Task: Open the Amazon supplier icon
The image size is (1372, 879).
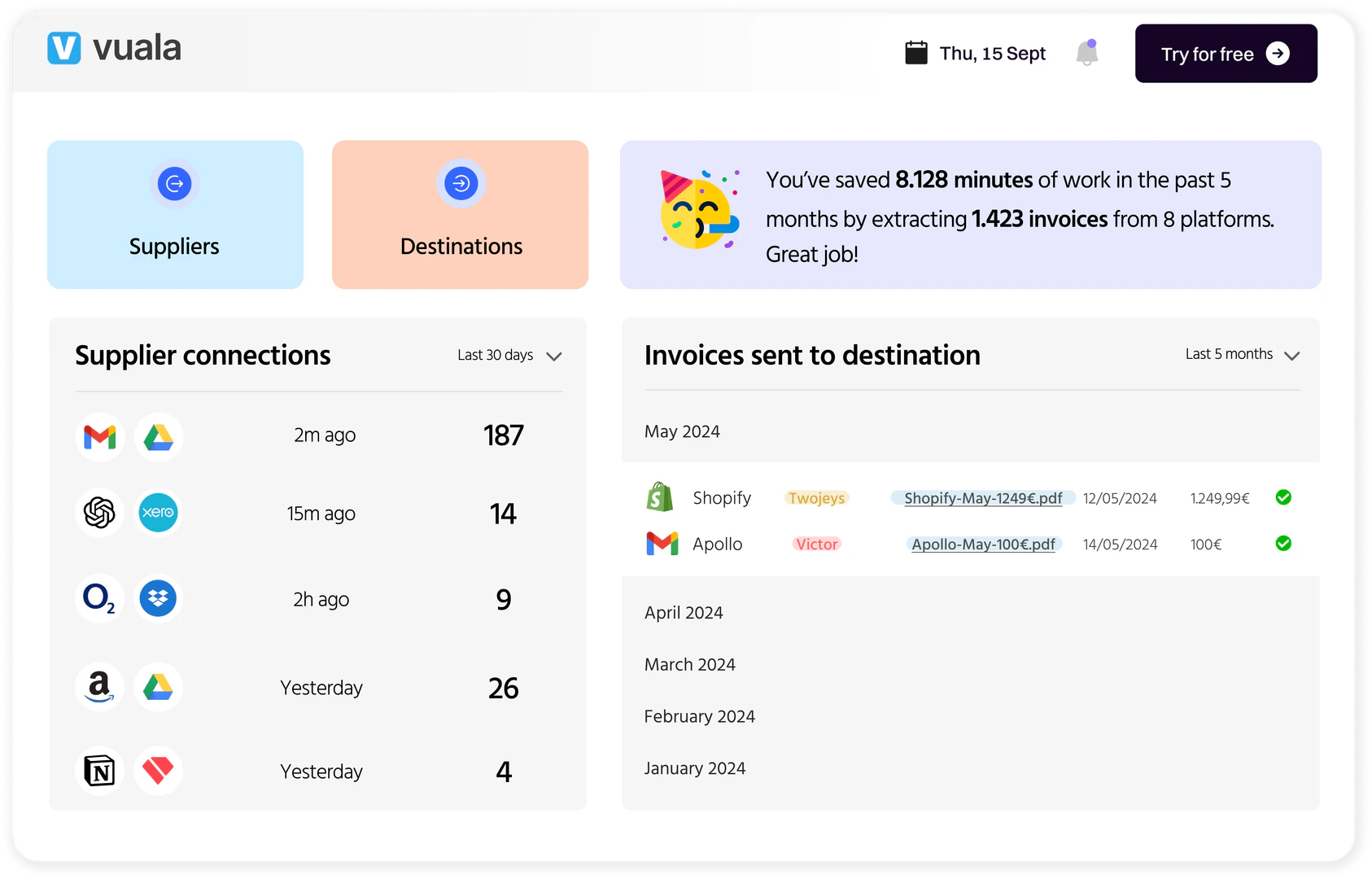Action: click(x=98, y=687)
